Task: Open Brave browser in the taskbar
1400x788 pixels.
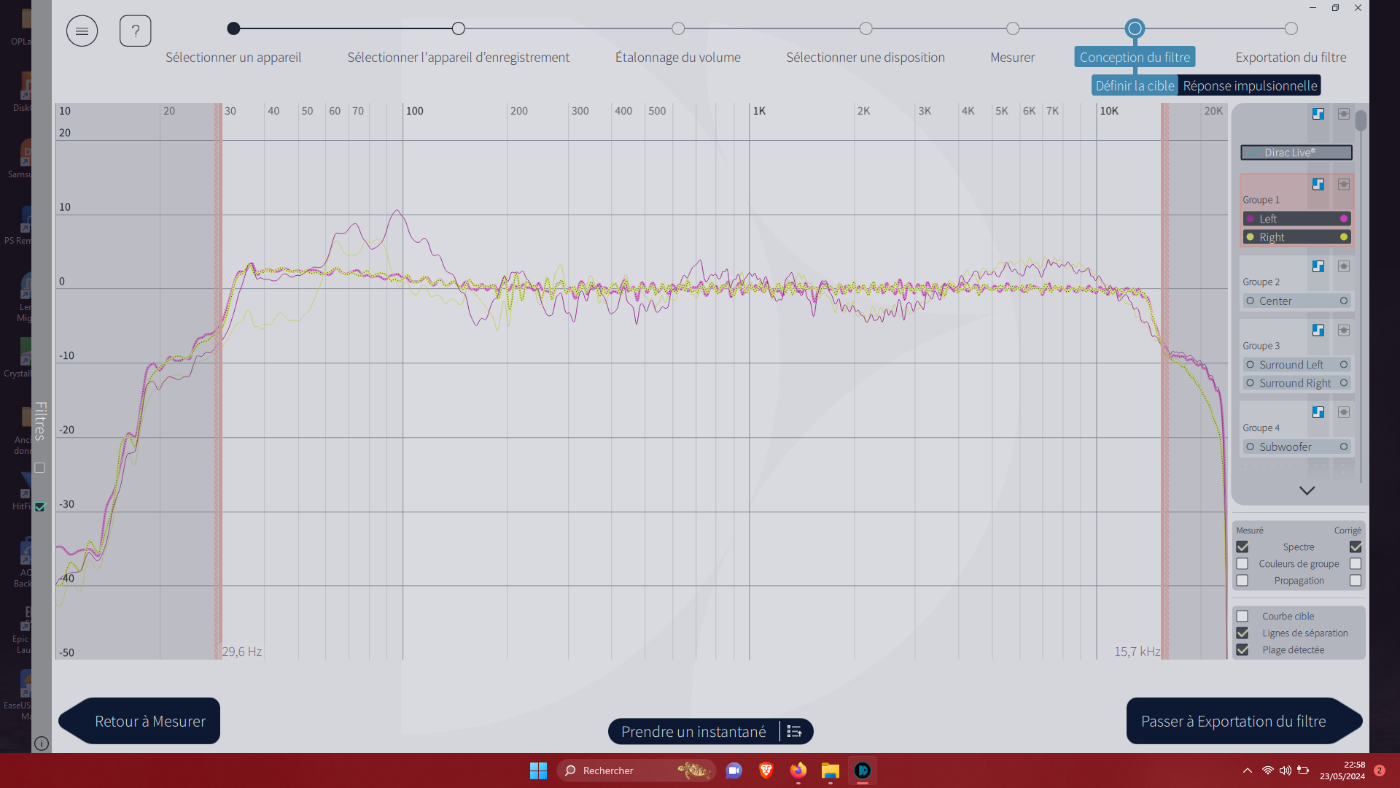Action: click(766, 770)
